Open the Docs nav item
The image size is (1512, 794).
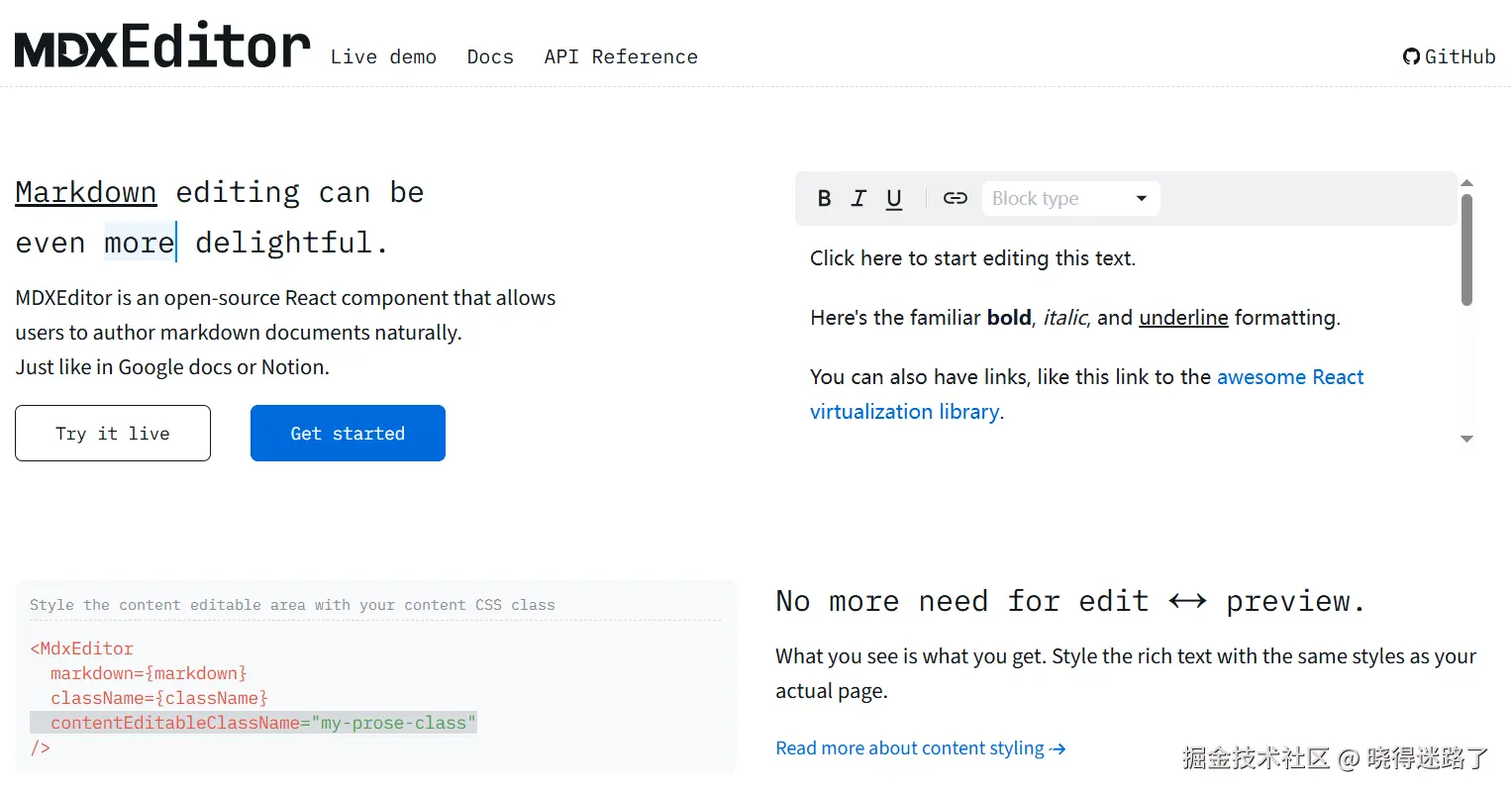[490, 57]
